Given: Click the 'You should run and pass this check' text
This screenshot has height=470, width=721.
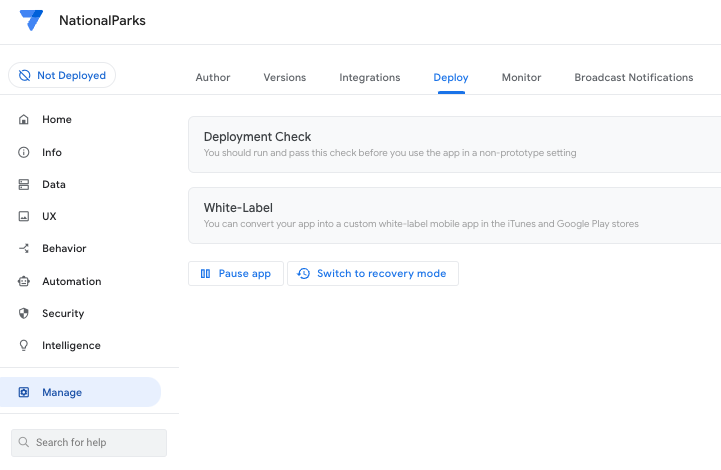Looking at the screenshot, I should click(x=390, y=153).
